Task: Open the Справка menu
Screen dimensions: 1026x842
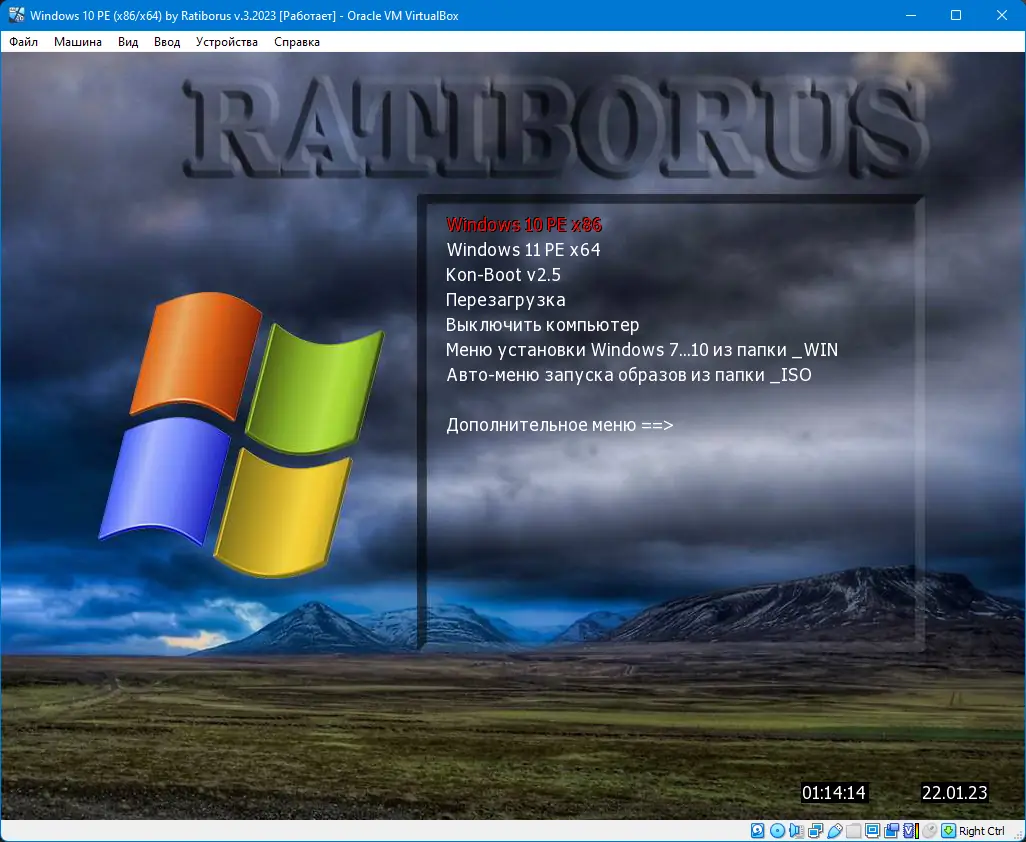Action: 297,42
